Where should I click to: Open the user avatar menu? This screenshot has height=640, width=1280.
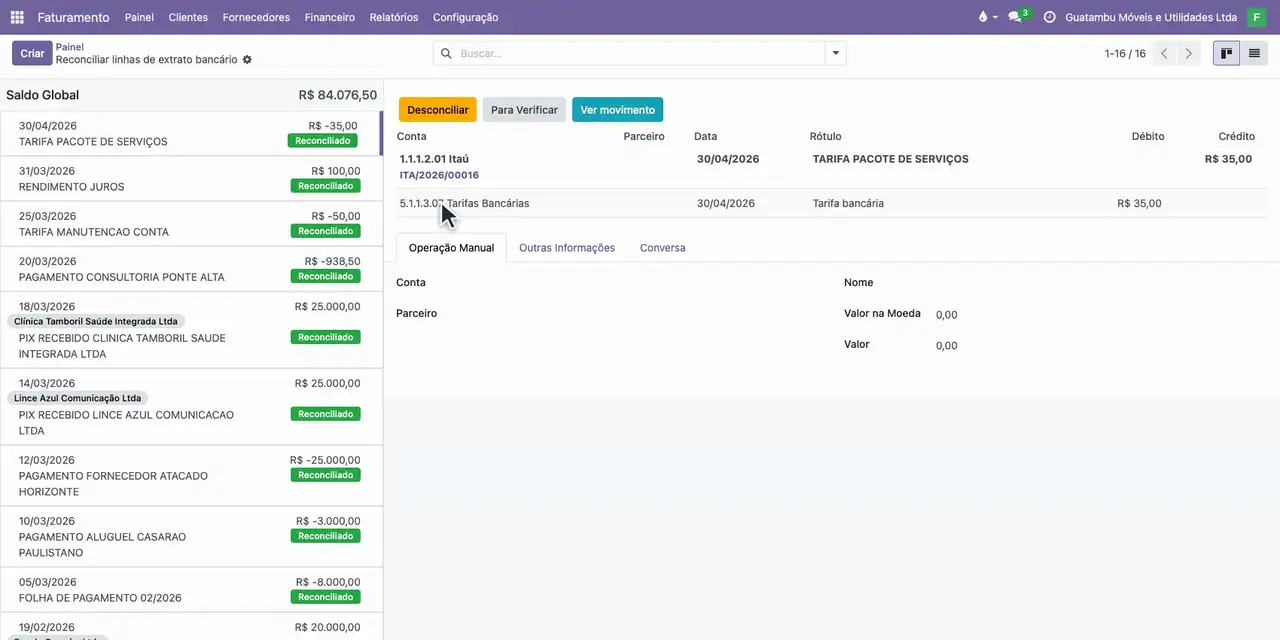1256,17
